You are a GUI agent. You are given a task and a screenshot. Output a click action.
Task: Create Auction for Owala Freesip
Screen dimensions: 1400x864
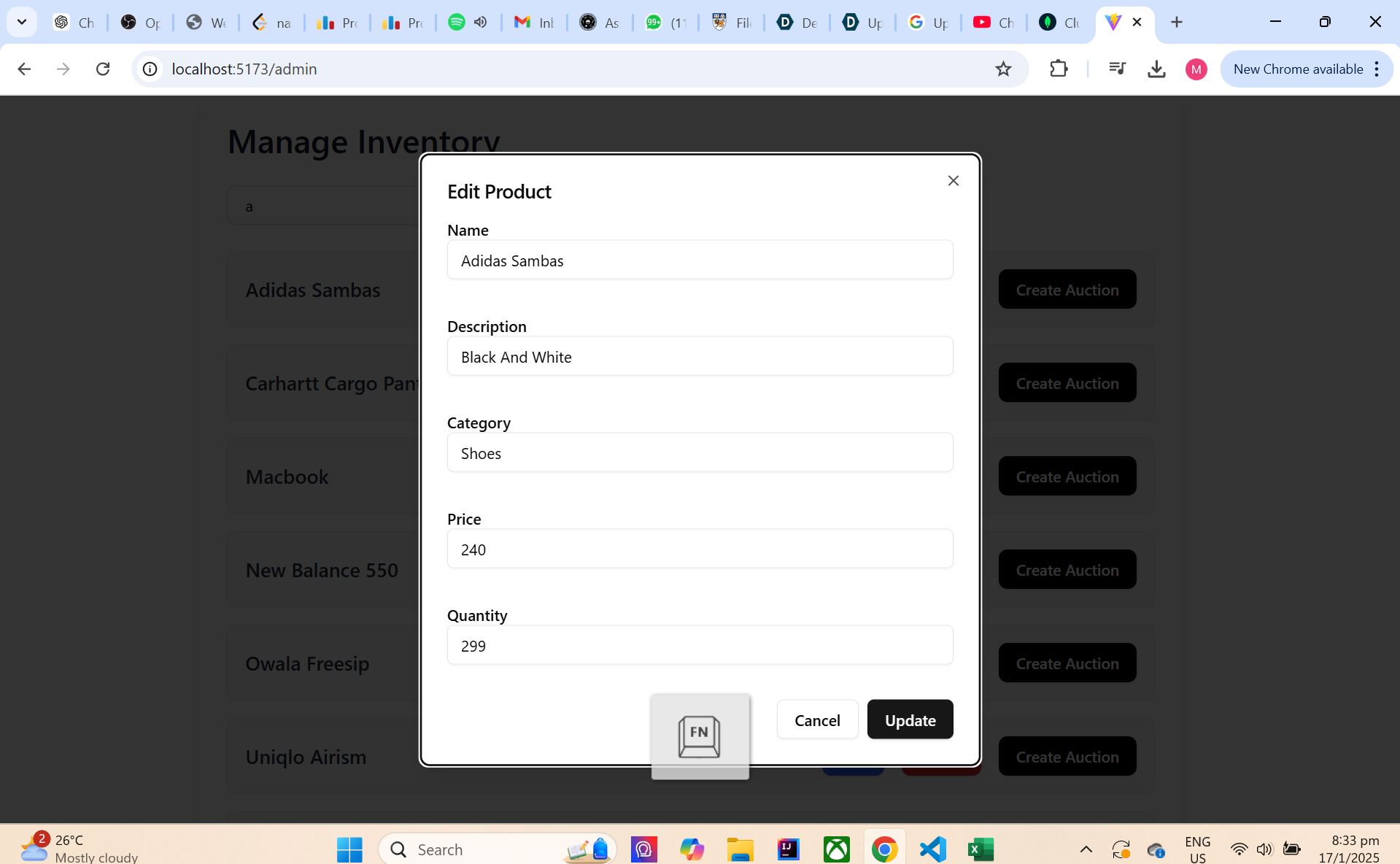click(x=1067, y=663)
